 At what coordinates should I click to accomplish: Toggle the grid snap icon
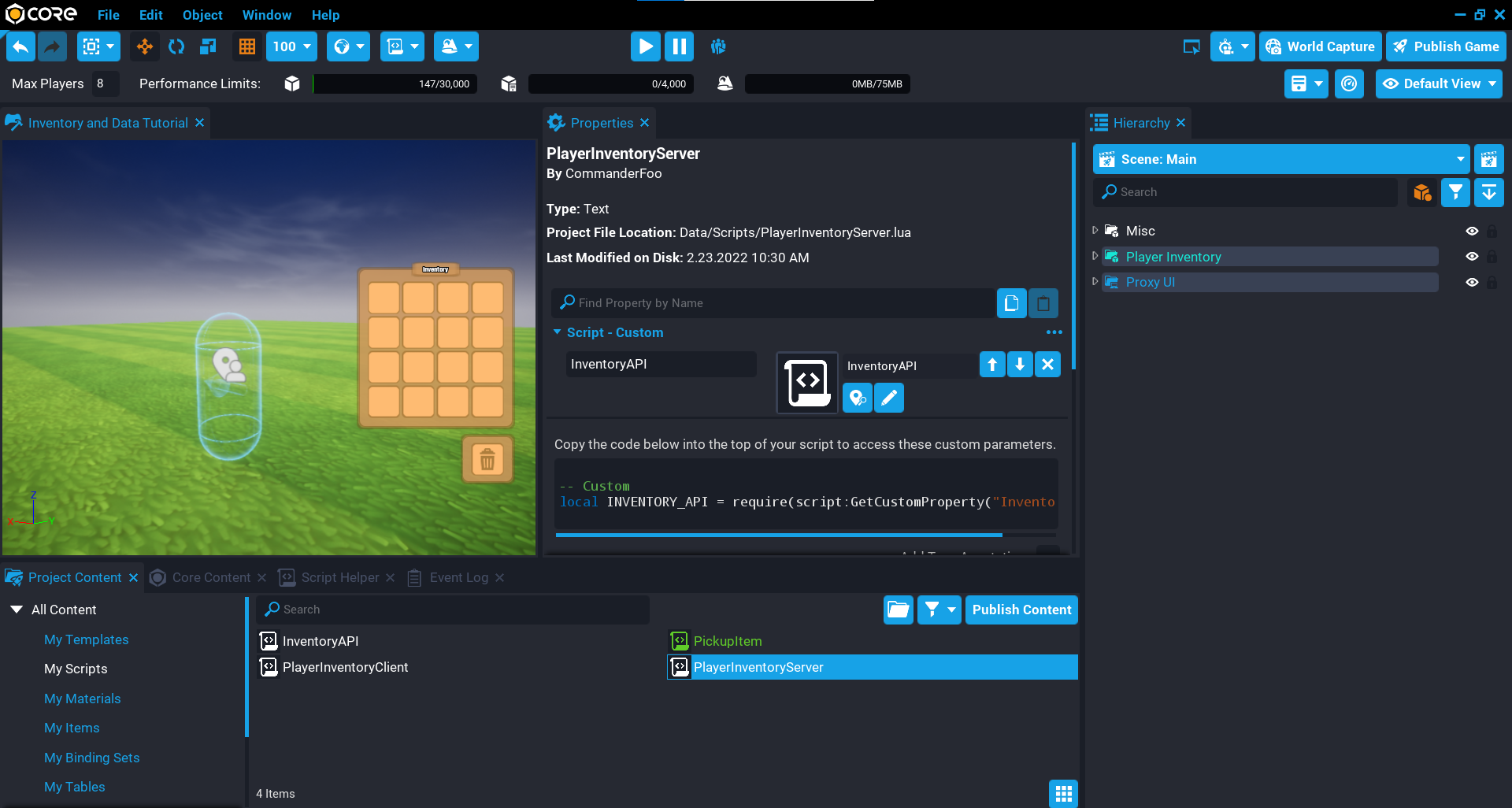[247, 46]
